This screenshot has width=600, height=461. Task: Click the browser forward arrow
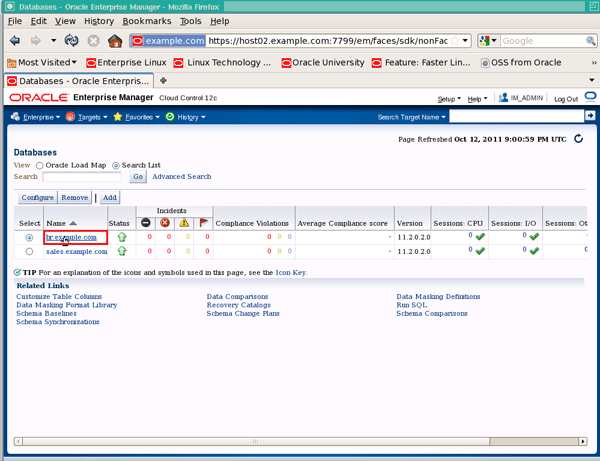pos(36,41)
